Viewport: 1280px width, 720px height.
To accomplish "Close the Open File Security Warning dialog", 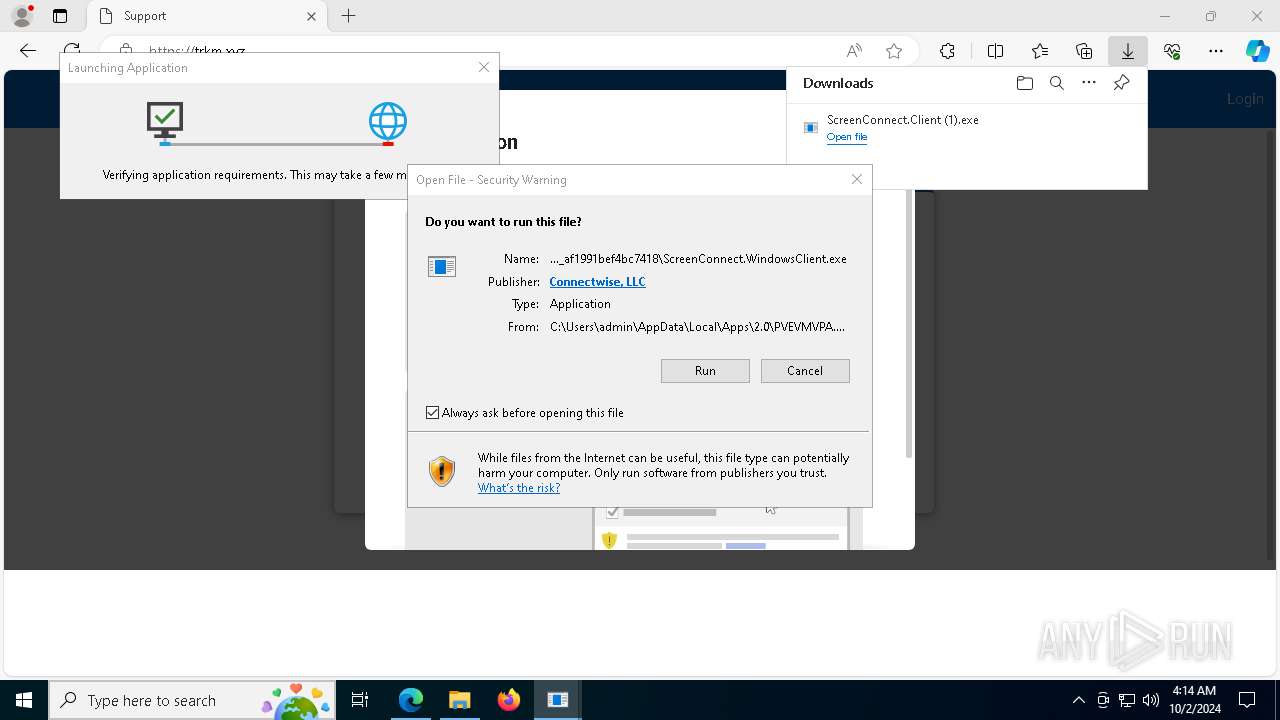I will [x=857, y=179].
